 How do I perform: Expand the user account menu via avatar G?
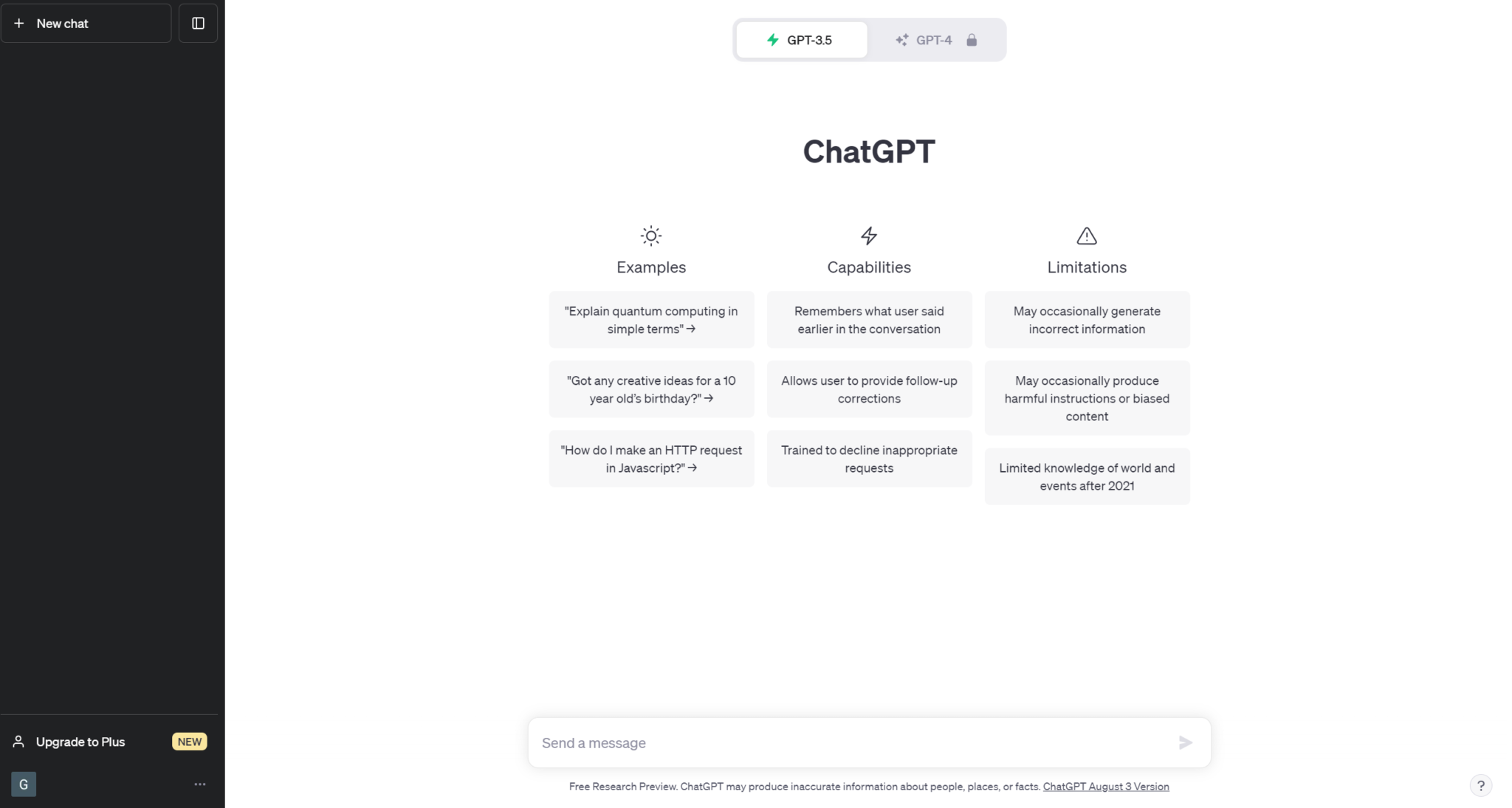click(x=23, y=784)
